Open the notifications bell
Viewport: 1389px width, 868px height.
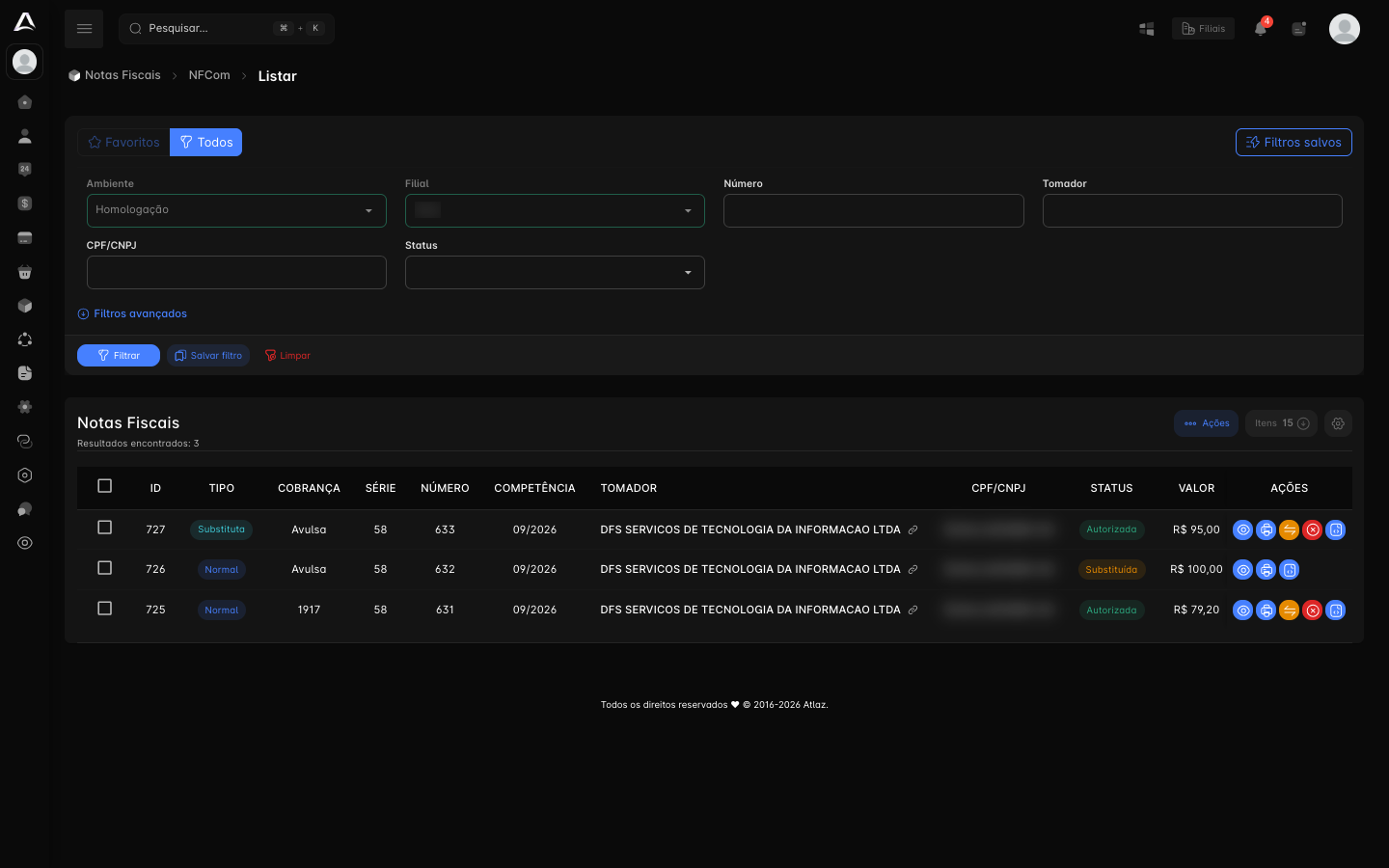[1261, 29]
